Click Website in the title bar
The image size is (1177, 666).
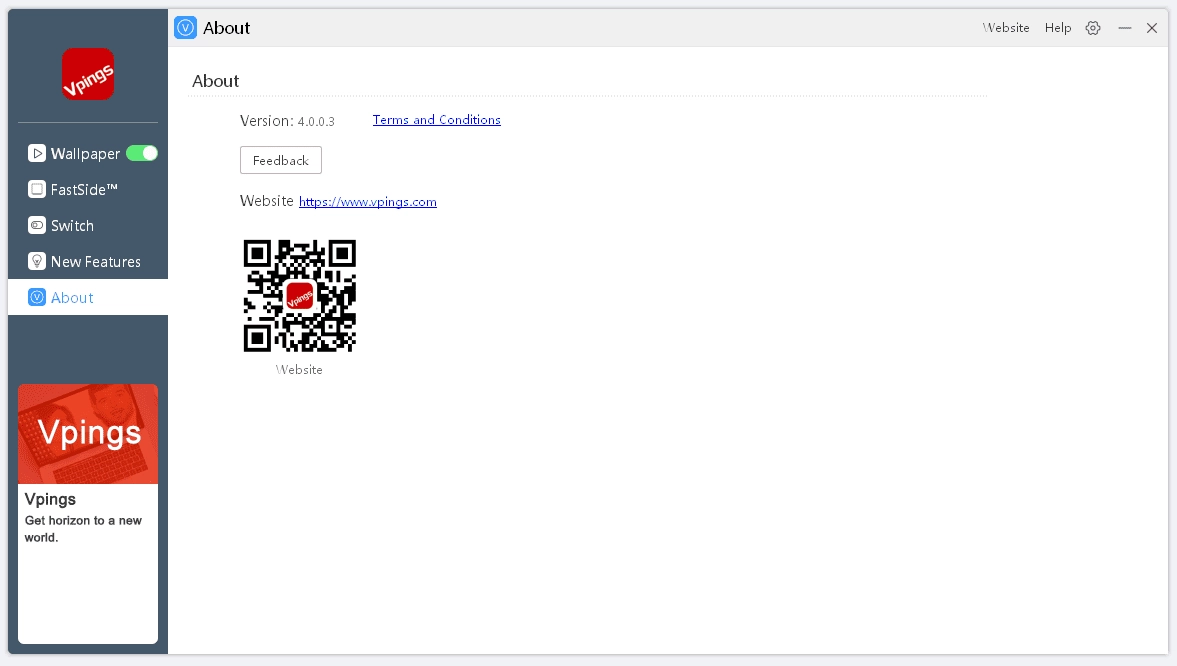pyautogui.click(x=1006, y=28)
